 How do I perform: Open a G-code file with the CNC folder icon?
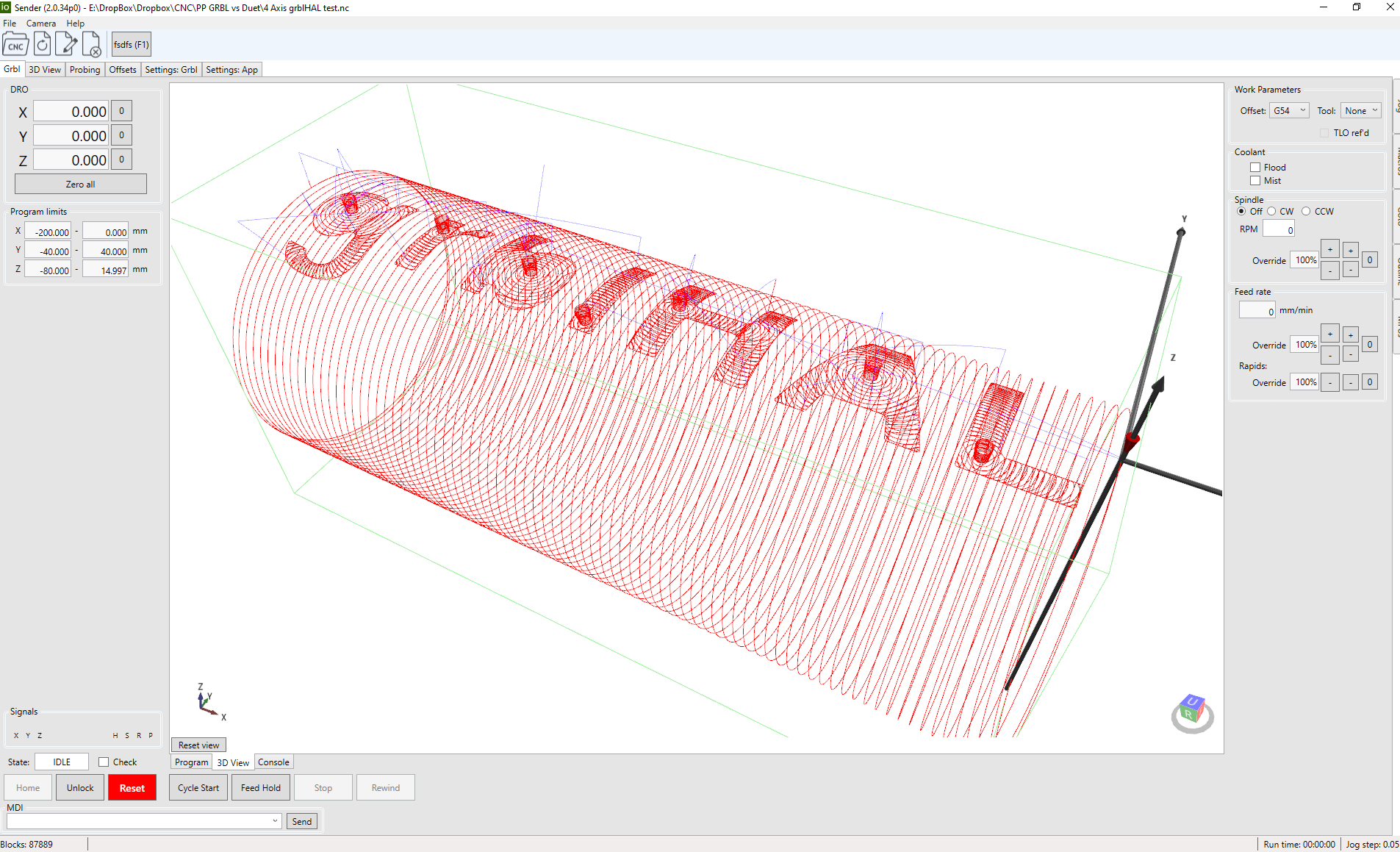(15, 43)
